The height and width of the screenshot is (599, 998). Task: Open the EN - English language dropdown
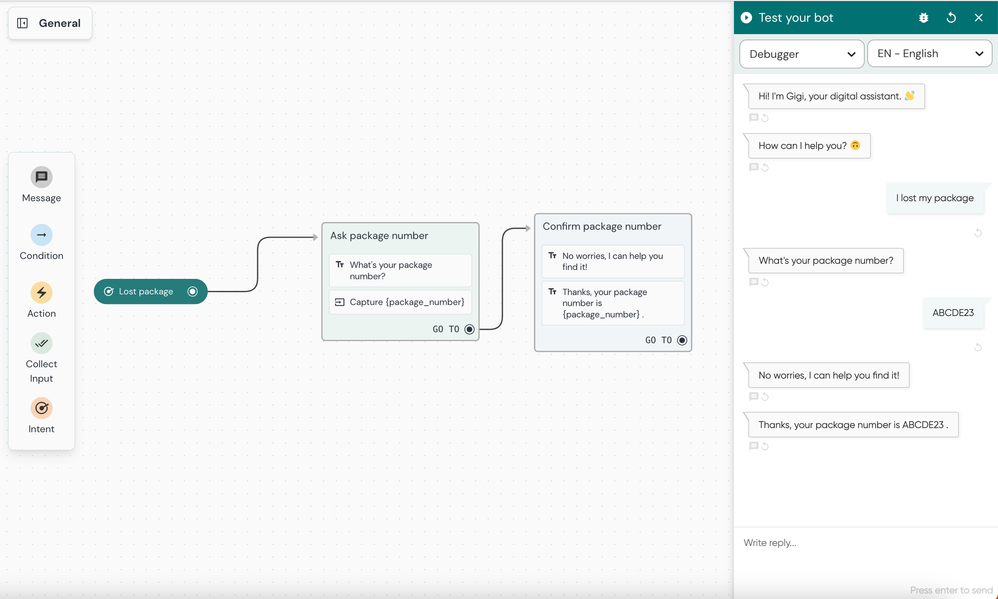(x=929, y=53)
